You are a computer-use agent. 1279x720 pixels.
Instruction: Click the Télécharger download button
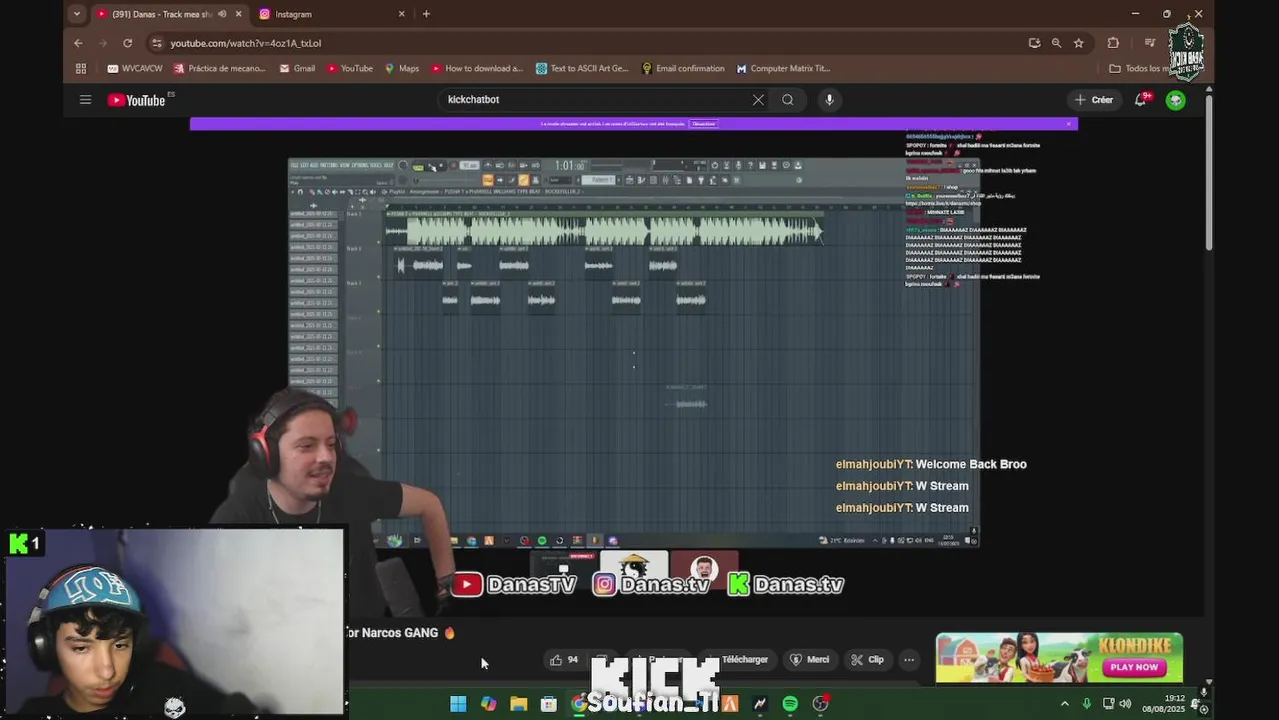pyautogui.click(x=738, y=660)
